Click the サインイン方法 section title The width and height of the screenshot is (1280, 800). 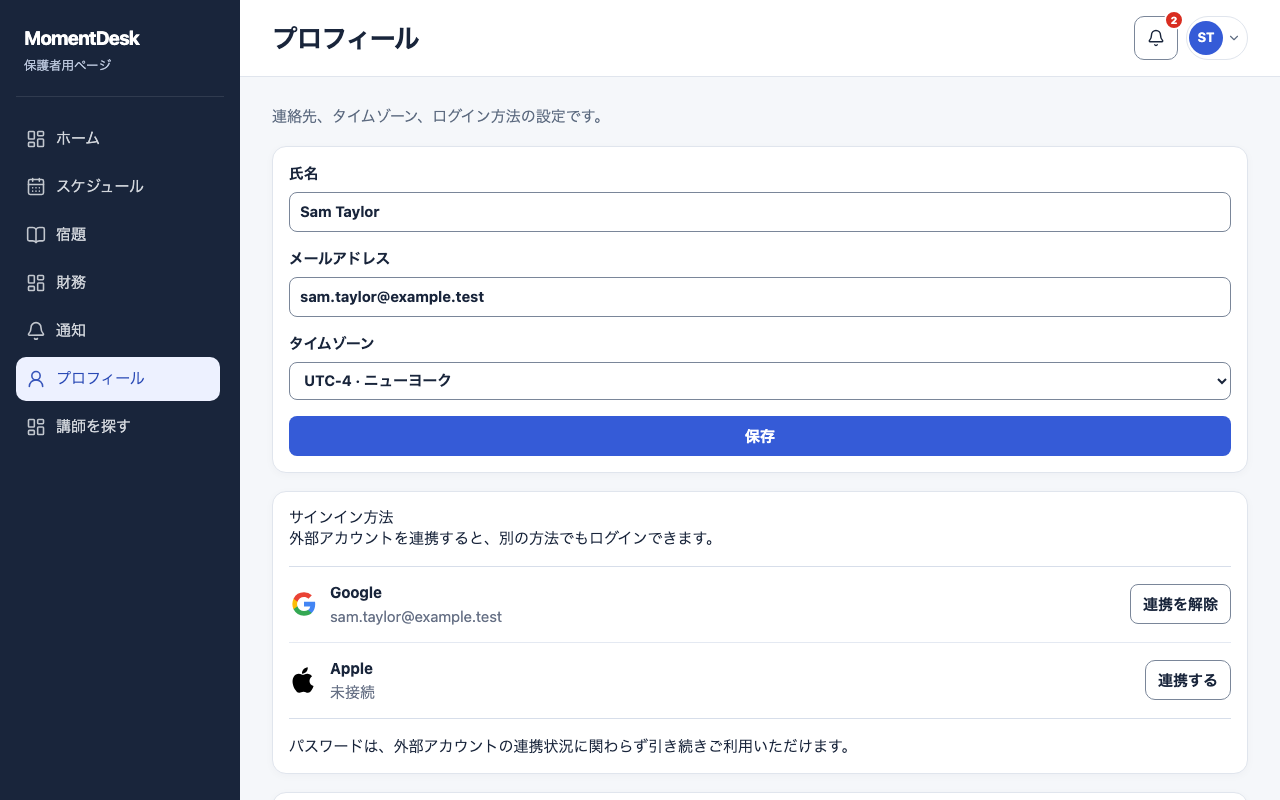tap(341, 517)
